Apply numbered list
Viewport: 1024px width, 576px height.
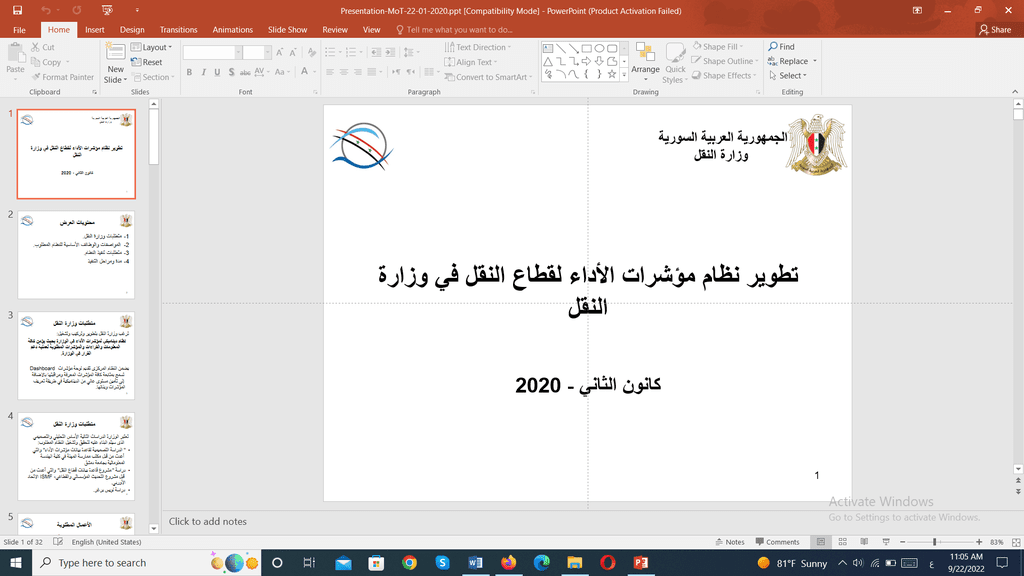(x=351, y=52)
